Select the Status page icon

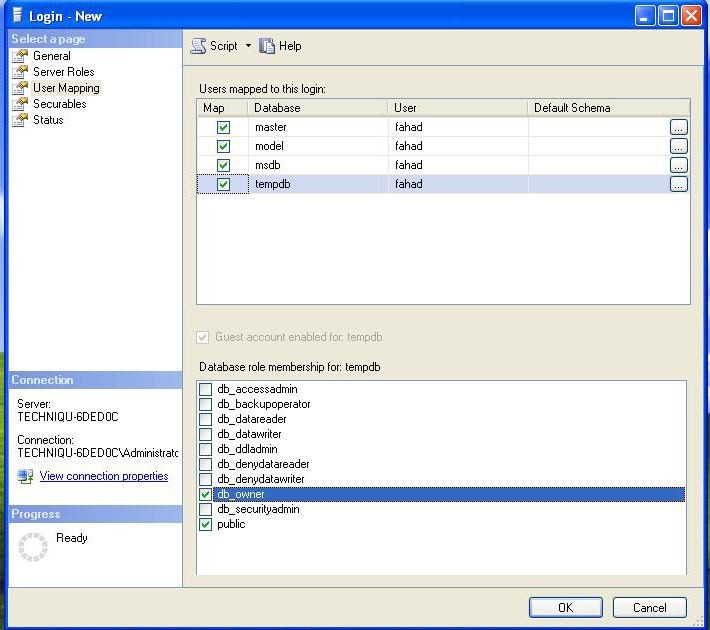(x=19, y=120)
